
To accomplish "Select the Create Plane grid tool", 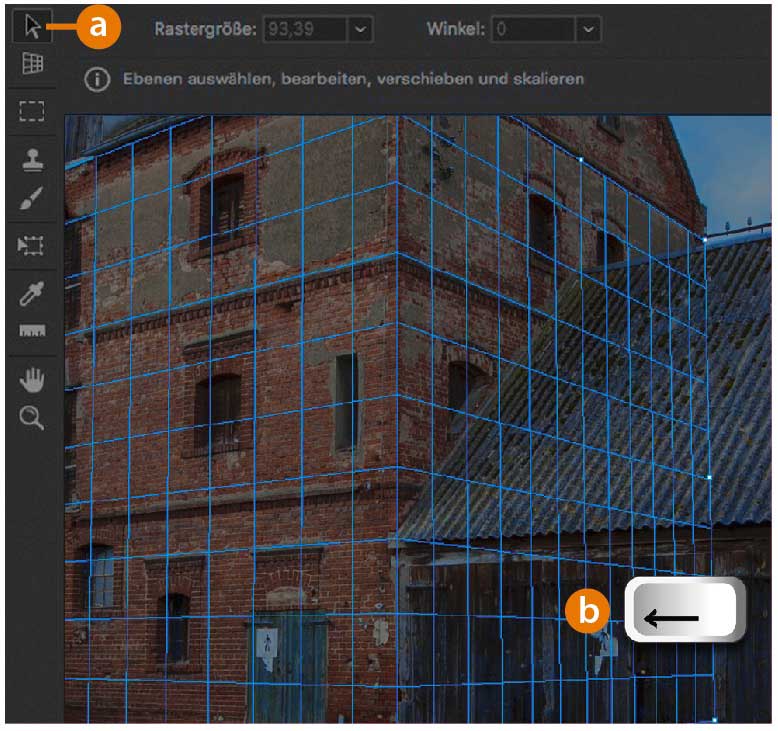I will [32, 64].
